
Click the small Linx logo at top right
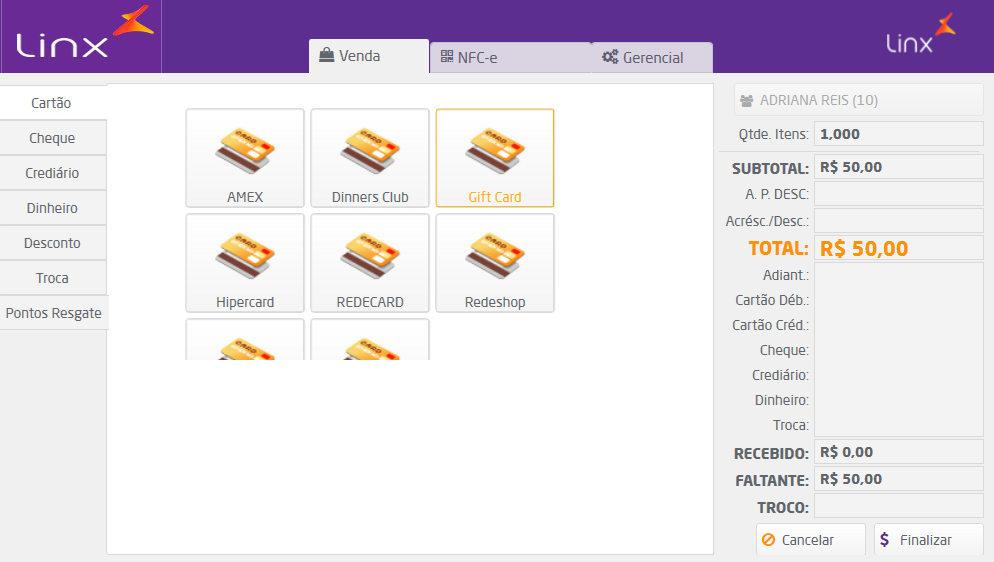click(920, 34)
